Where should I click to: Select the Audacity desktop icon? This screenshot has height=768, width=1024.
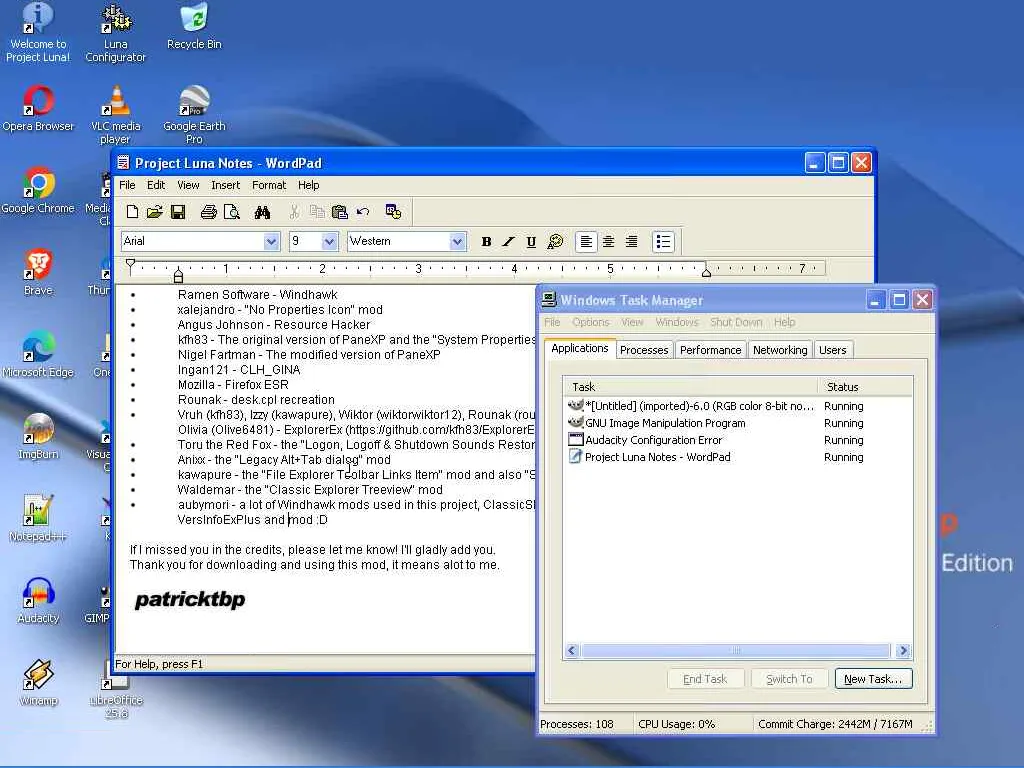(x=38, y=600)
